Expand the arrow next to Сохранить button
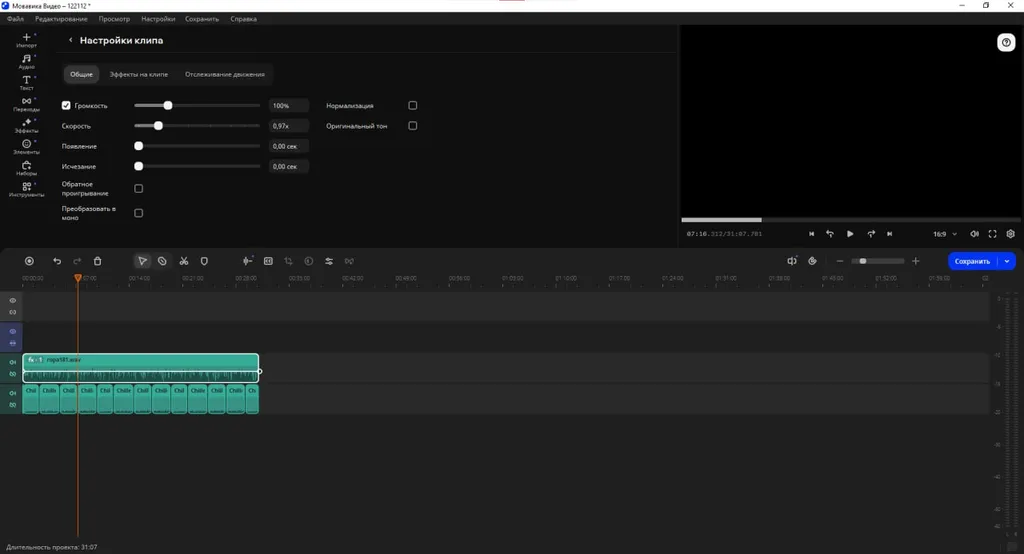Image resolution: width=1024 pixels, height=554 pixels. (1007, 261)
